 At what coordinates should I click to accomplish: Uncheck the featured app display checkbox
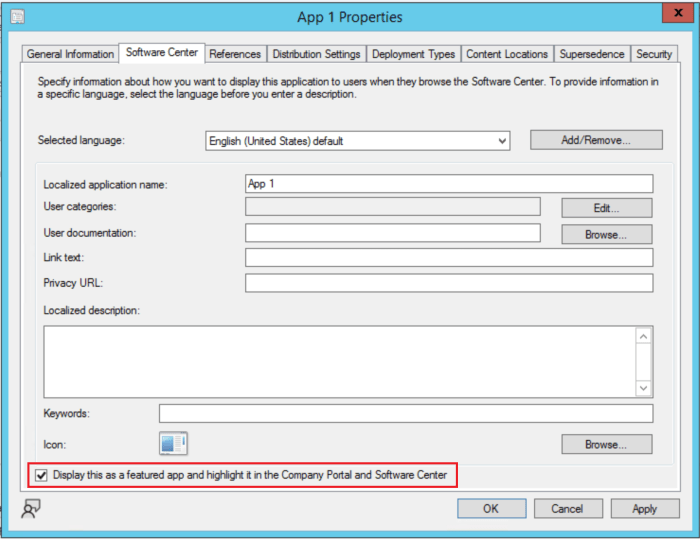pos(41,475)
